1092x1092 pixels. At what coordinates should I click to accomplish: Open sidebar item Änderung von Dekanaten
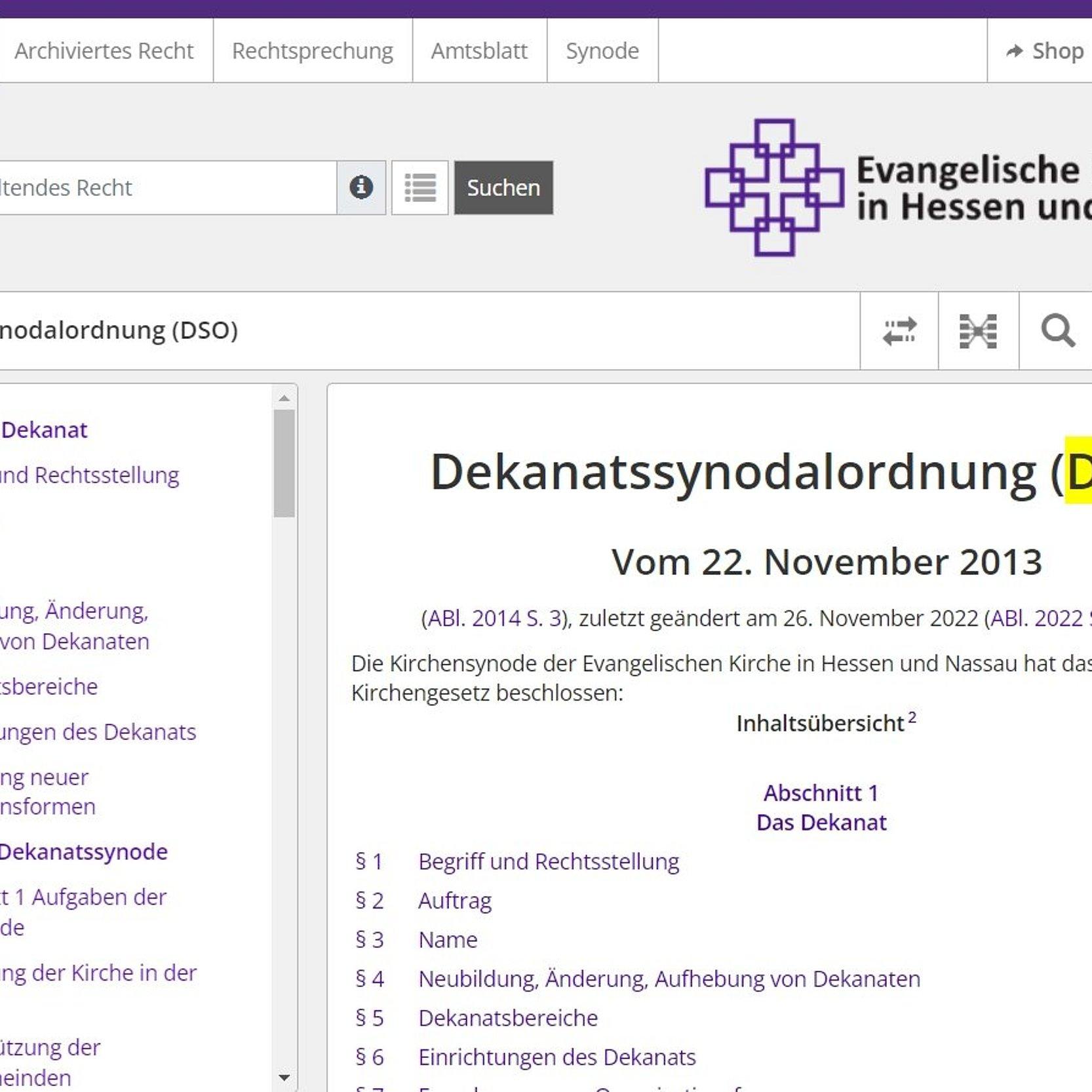75,626
